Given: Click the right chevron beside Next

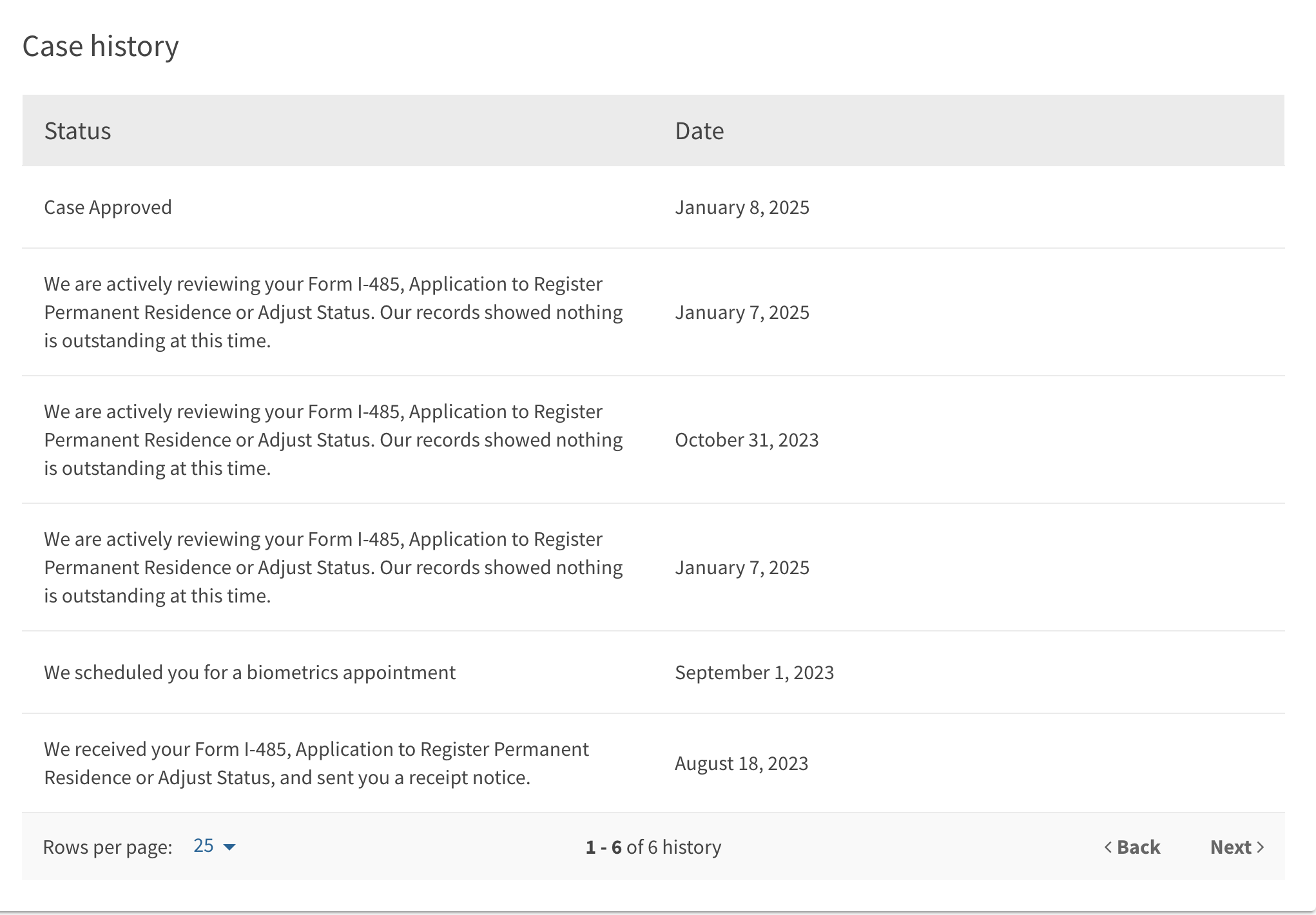Looking at the screenshot, I should coord(1261,847).
